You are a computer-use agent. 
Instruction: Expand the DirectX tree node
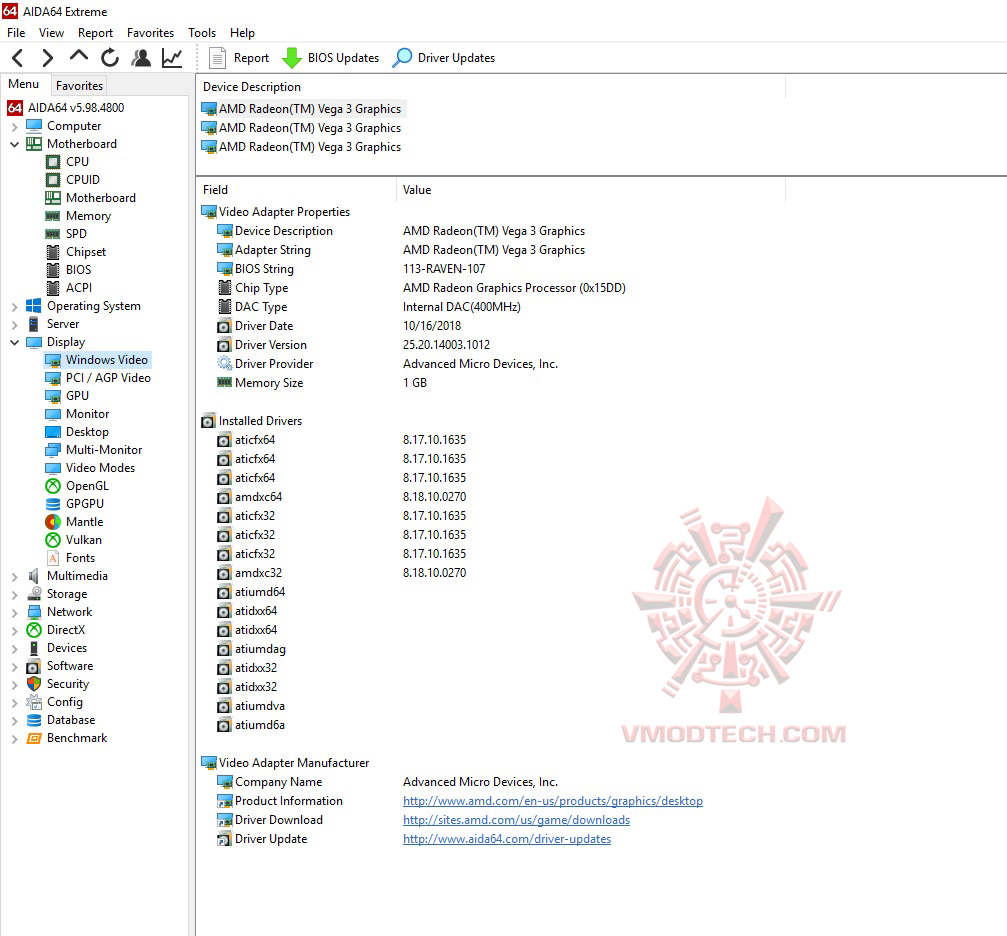(15, 630)
